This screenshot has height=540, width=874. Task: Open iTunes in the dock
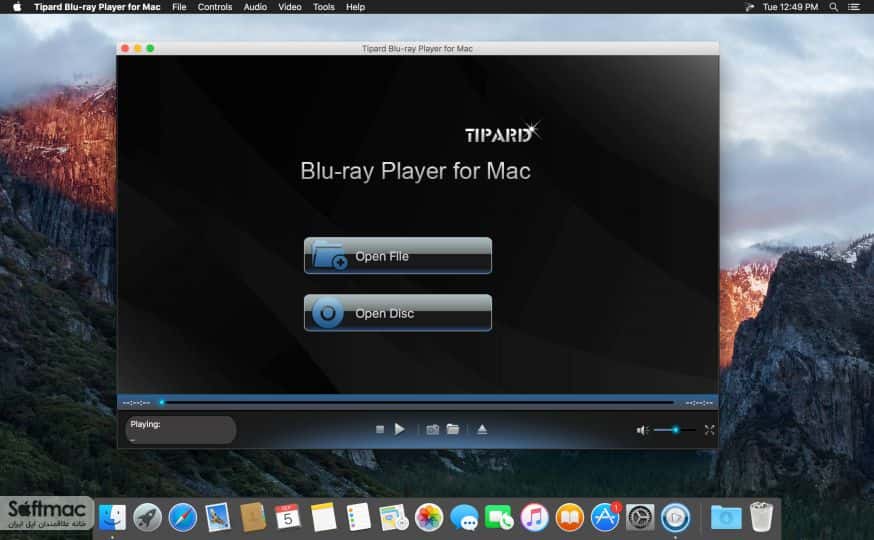point(534,518)
